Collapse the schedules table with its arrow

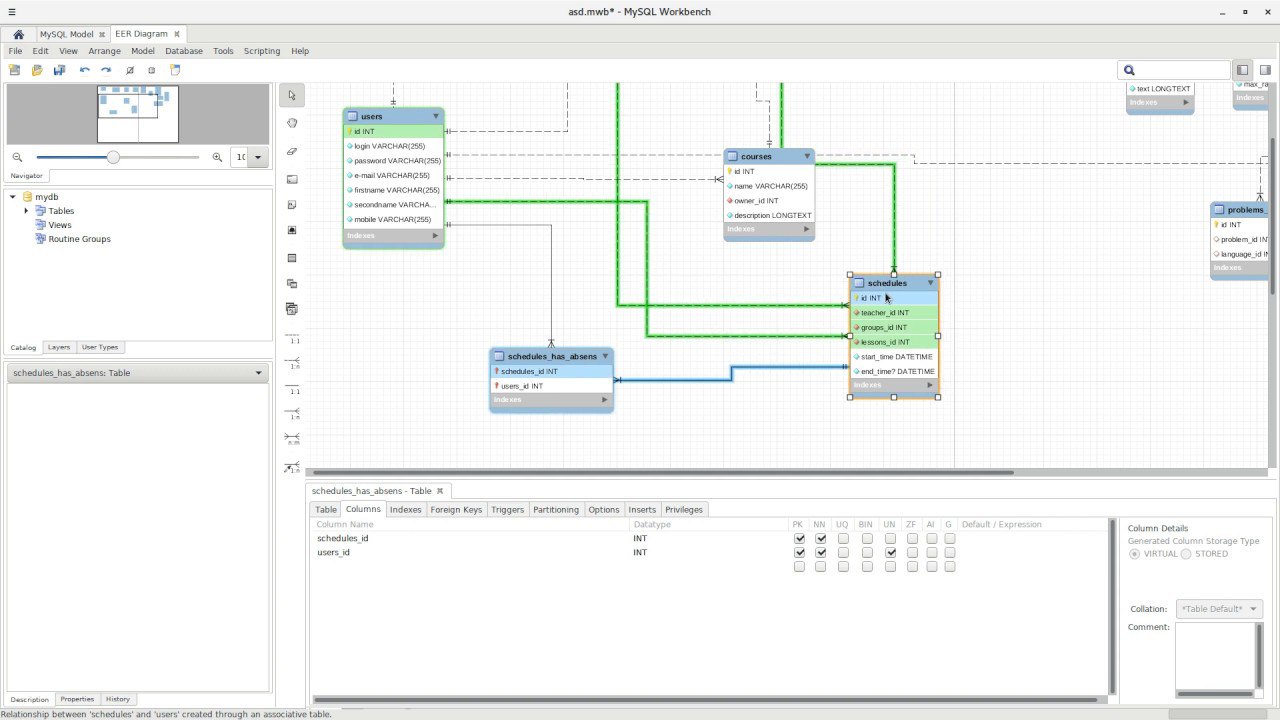(x=930, y=283)
